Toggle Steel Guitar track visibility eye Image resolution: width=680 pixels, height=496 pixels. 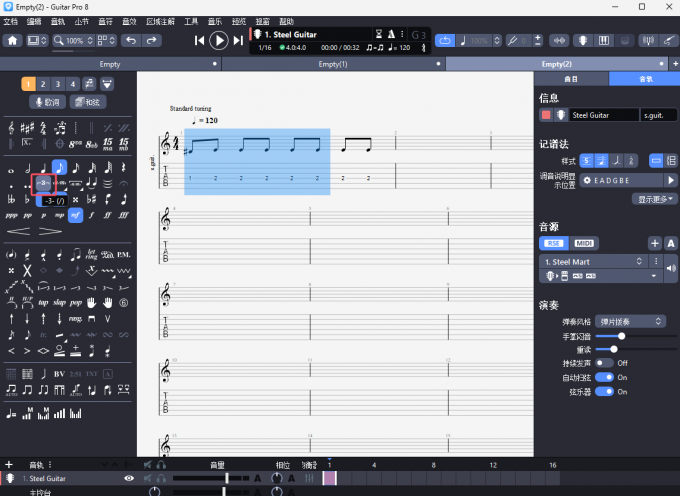click(x=128, y=479)
